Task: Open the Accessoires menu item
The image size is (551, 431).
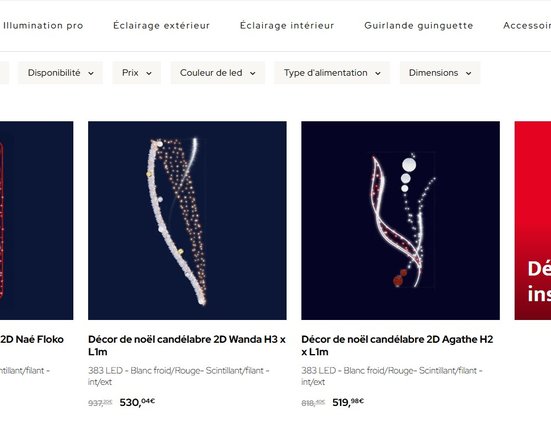Action: [x=527, y=26]
